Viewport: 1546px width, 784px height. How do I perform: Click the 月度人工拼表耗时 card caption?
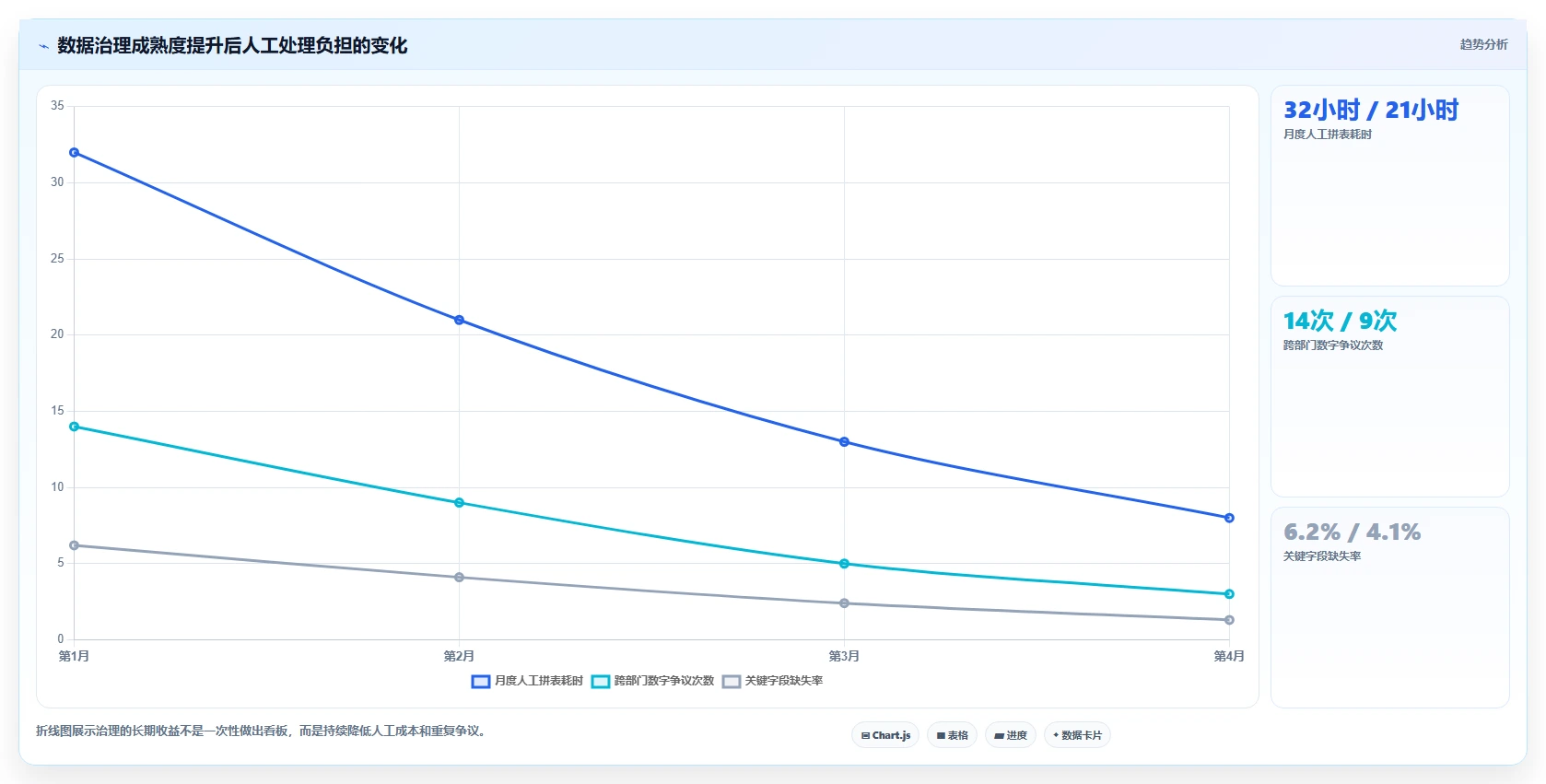[1328, 135]
